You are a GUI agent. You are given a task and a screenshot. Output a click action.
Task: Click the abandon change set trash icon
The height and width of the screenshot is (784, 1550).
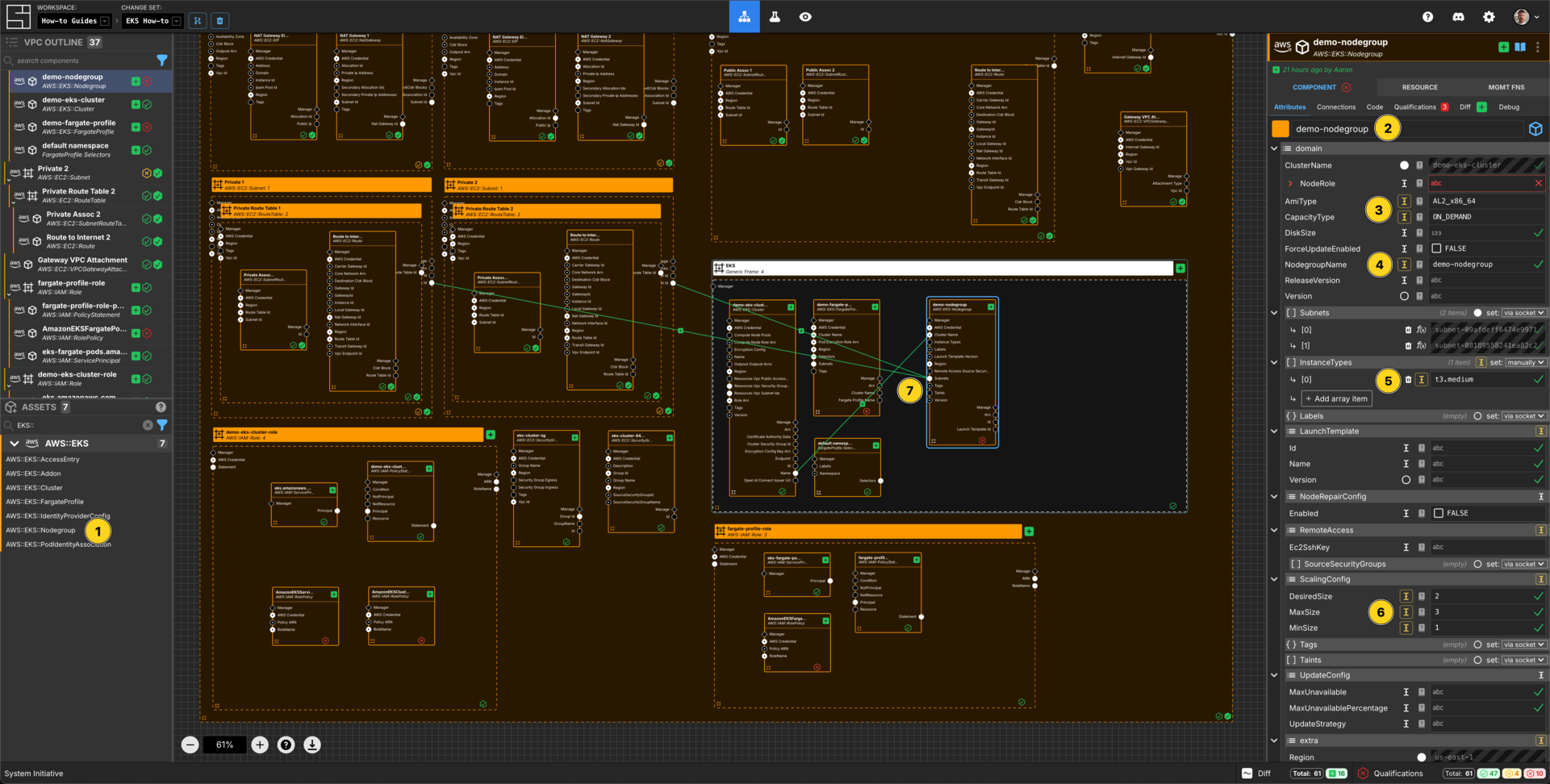219,20
